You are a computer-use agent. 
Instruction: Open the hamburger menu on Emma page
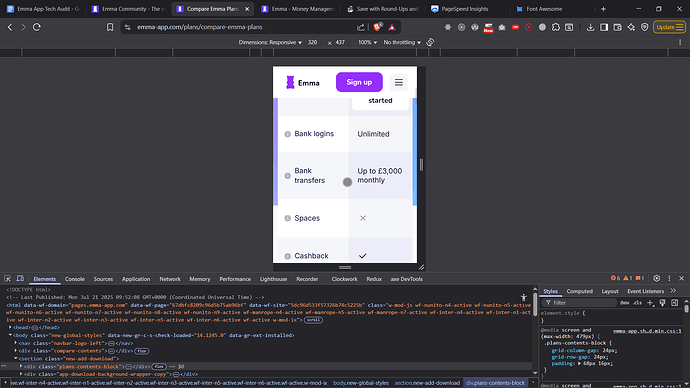399,82
